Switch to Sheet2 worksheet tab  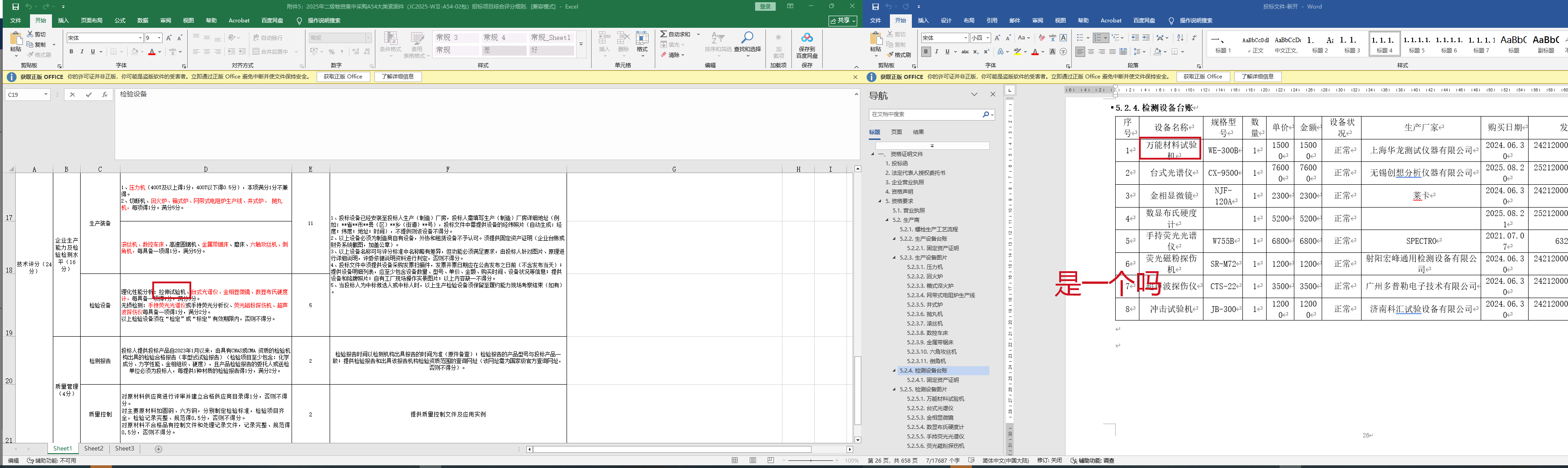click(x=93, y=448)
